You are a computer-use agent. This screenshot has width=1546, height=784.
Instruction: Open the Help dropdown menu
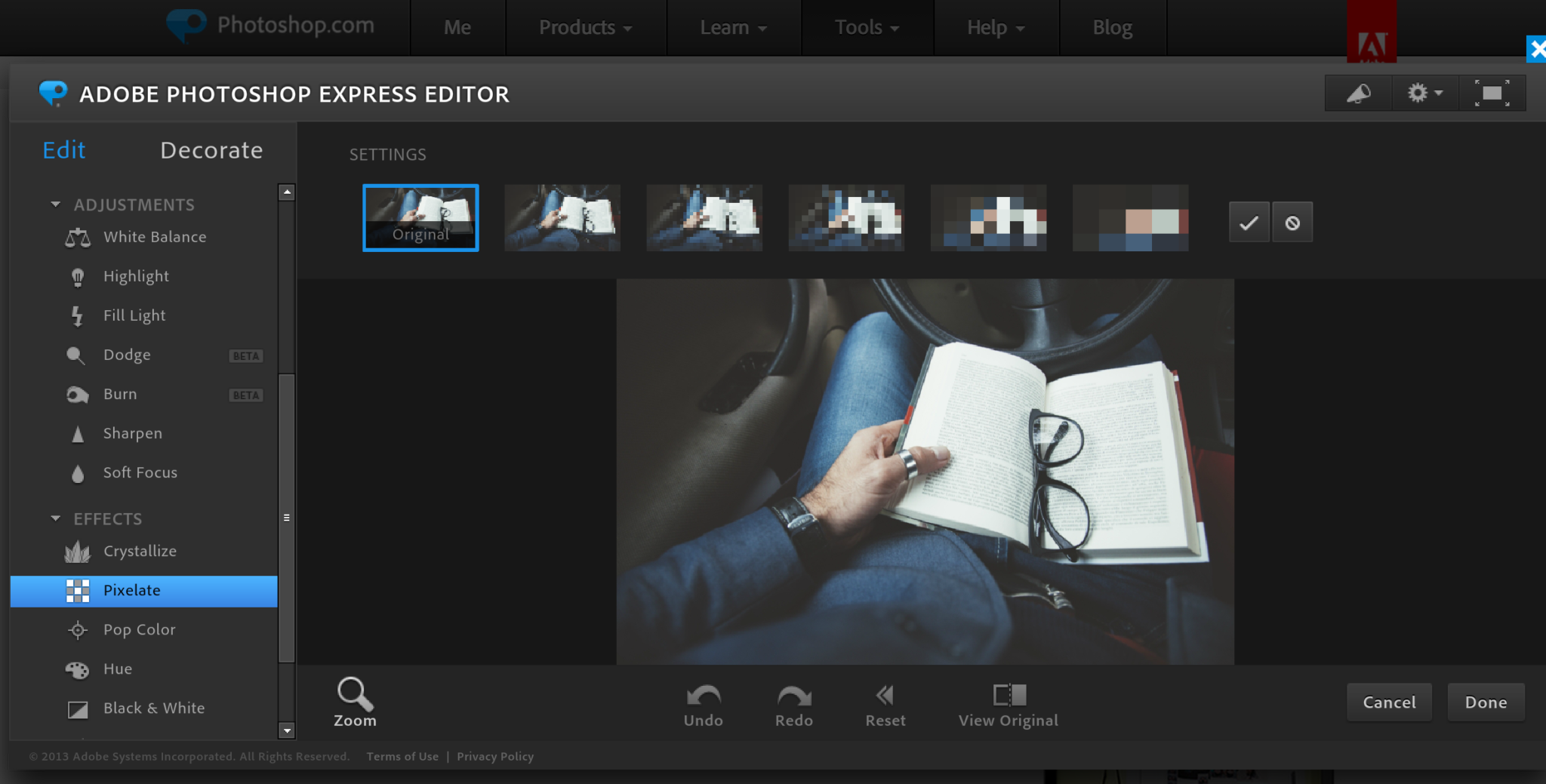(996, 28)
